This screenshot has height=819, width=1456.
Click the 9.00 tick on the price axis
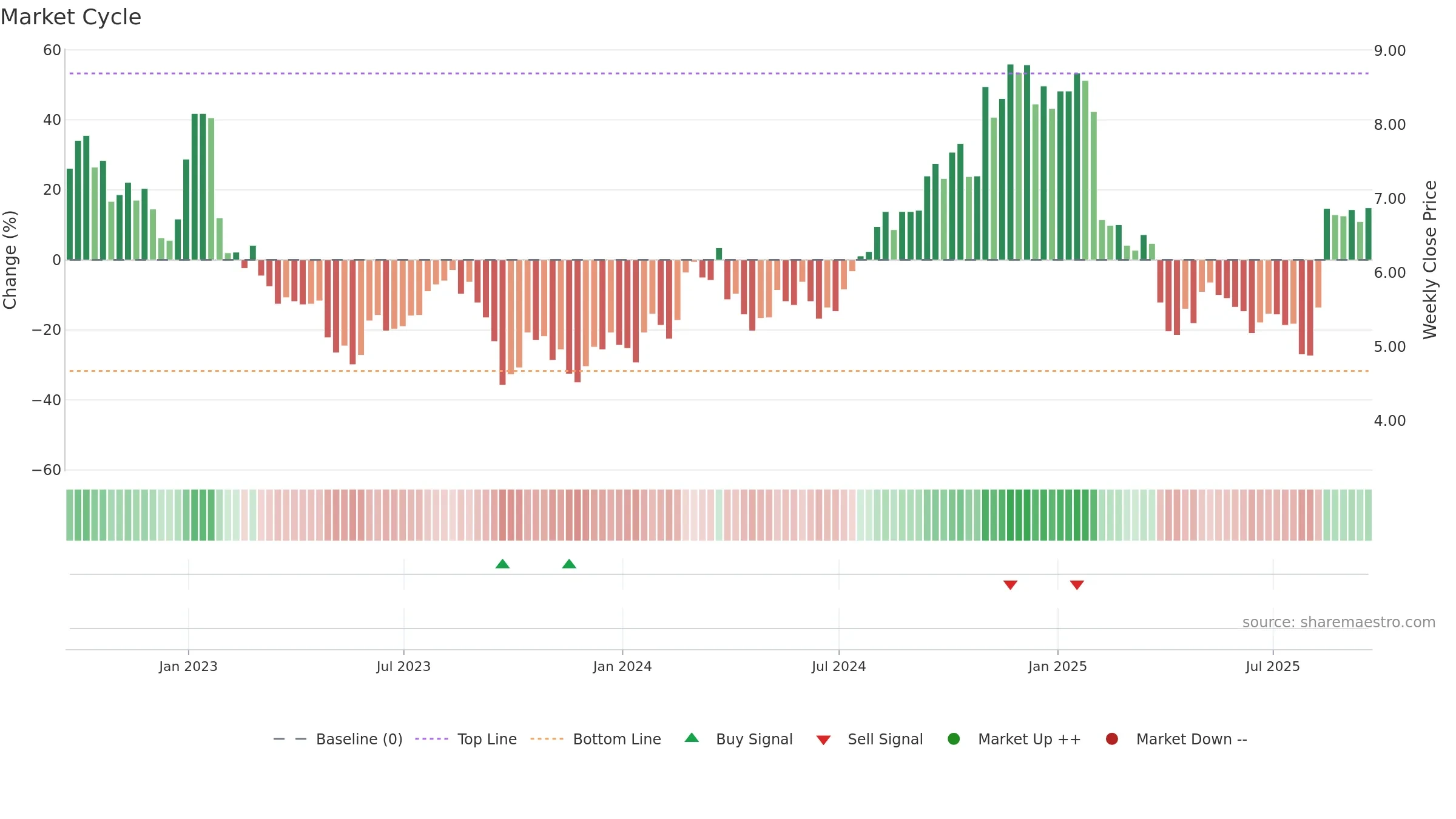click(1390, 50)
